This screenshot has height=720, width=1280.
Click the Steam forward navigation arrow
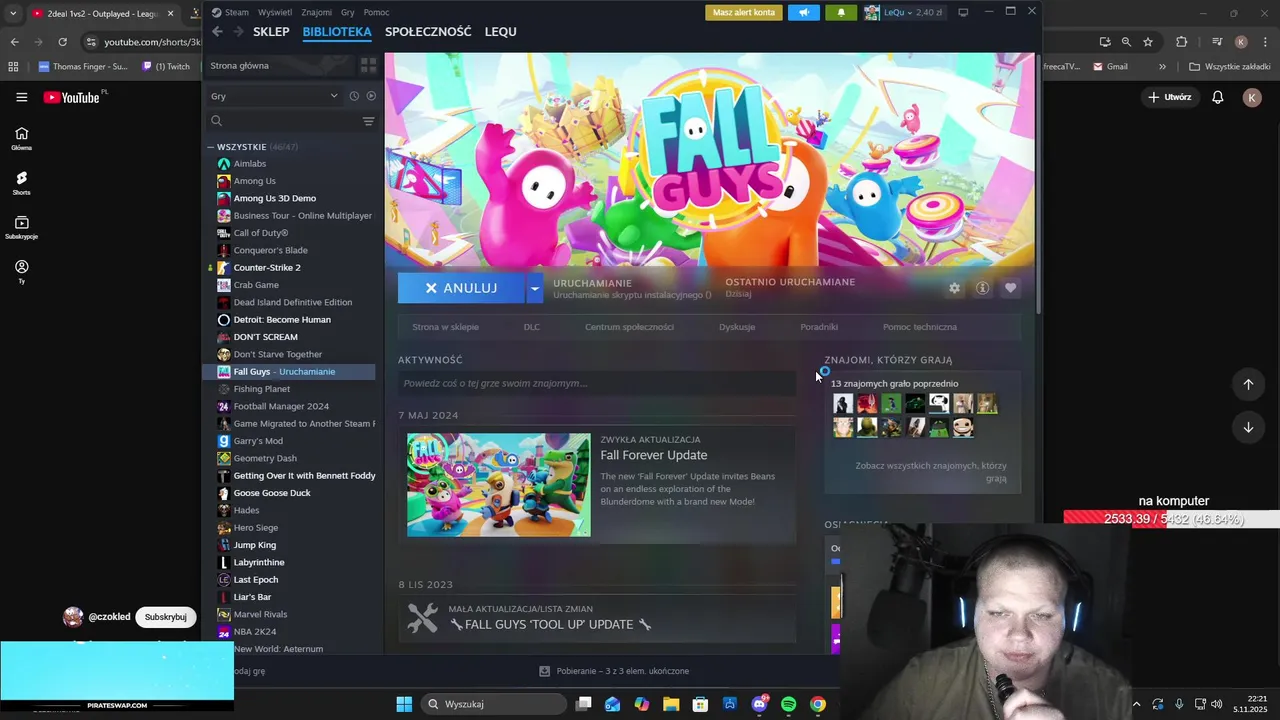[x=238, y=32]
